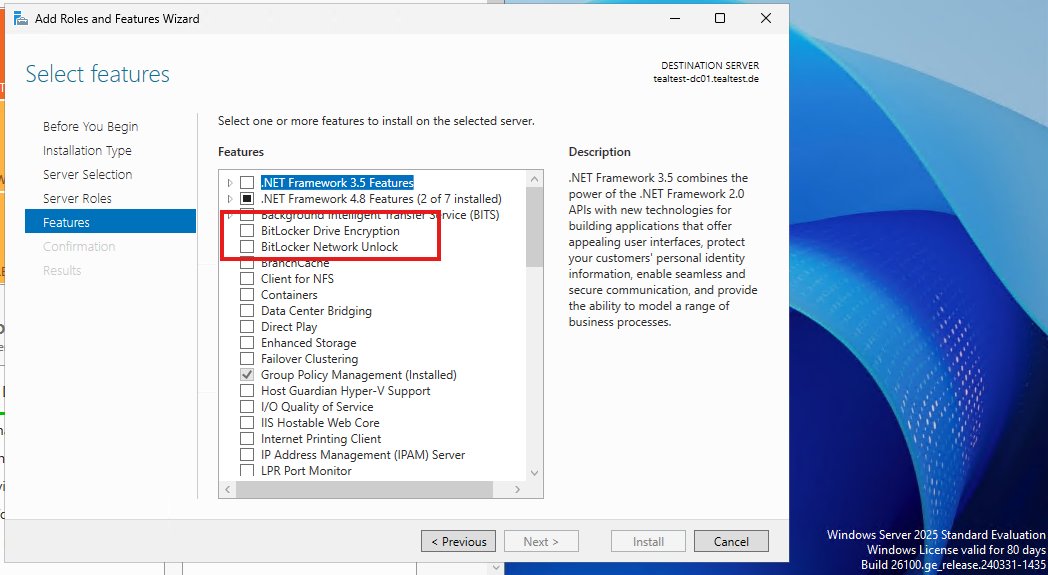Image resolution: width=1048 pixels, height=575 pixels.
Task: Tick the Data Center Bridging checkbox
Action: pos(247,311)
